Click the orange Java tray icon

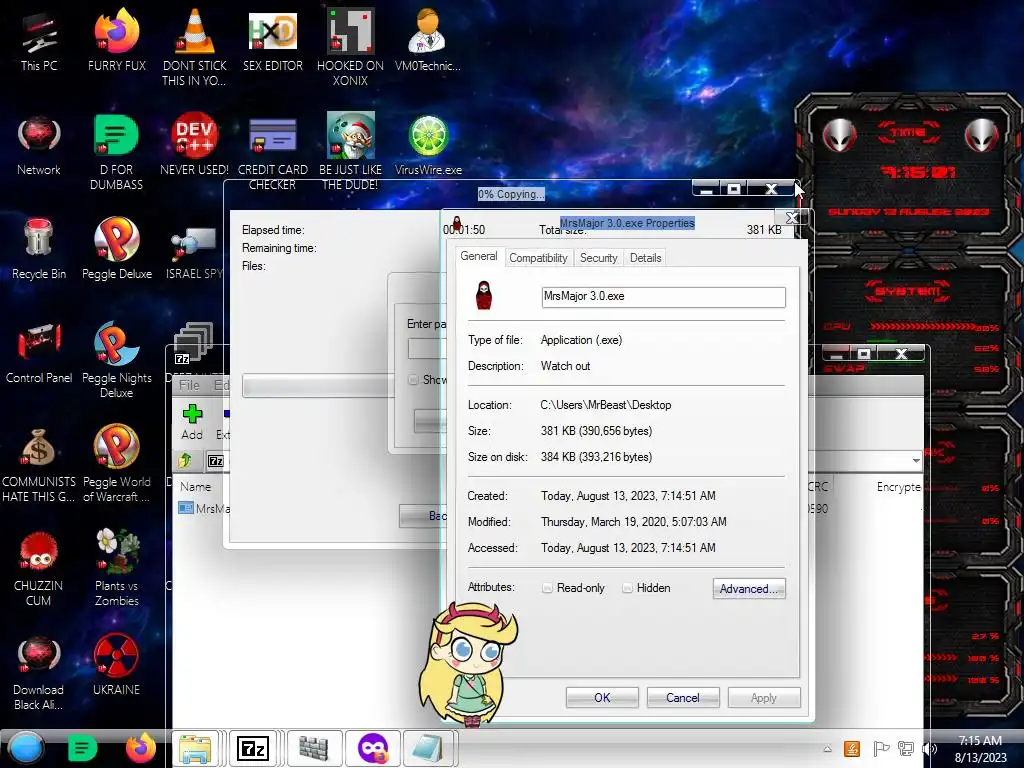click(852, 749)
